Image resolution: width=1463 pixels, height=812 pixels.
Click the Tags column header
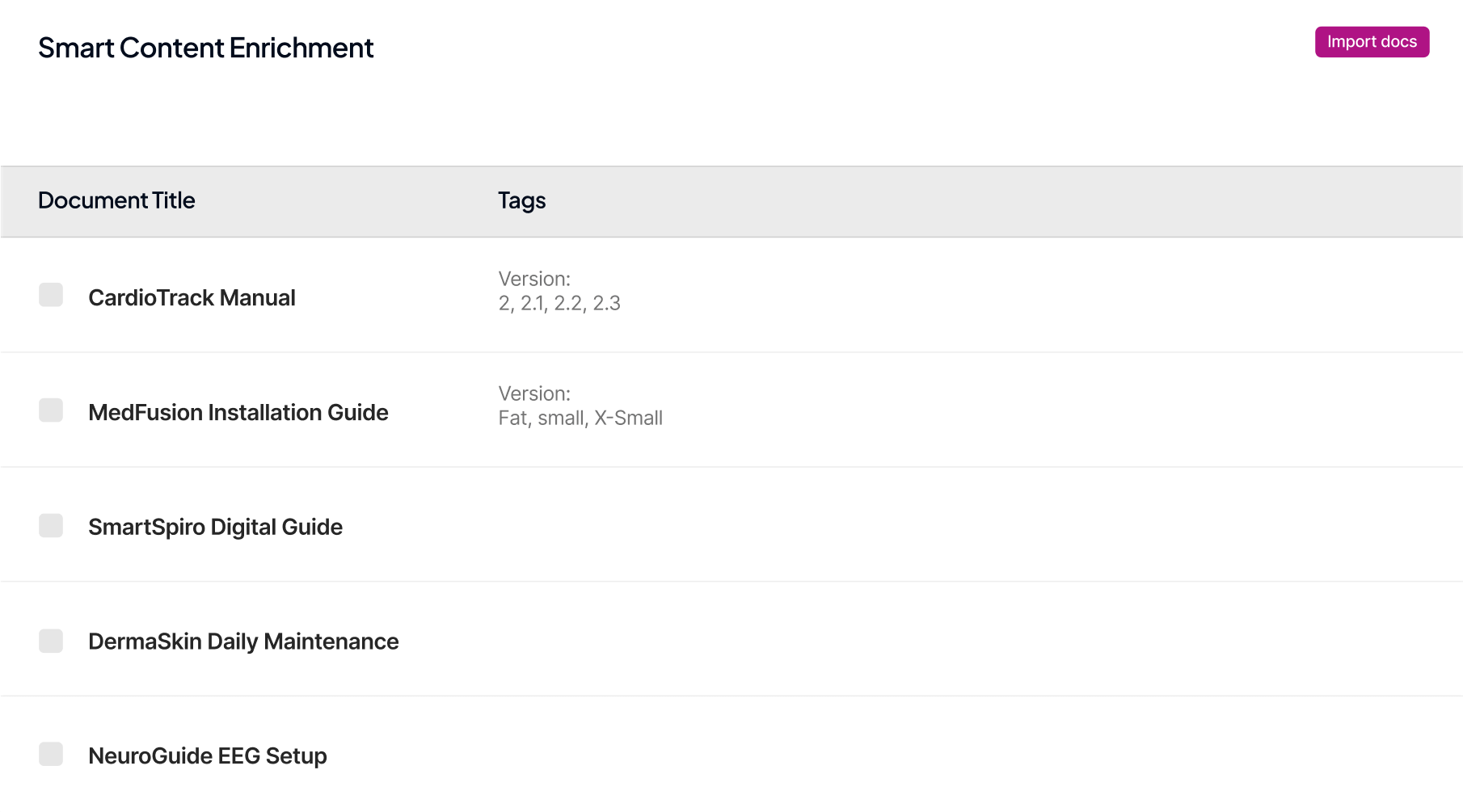(x=521, y=201)
